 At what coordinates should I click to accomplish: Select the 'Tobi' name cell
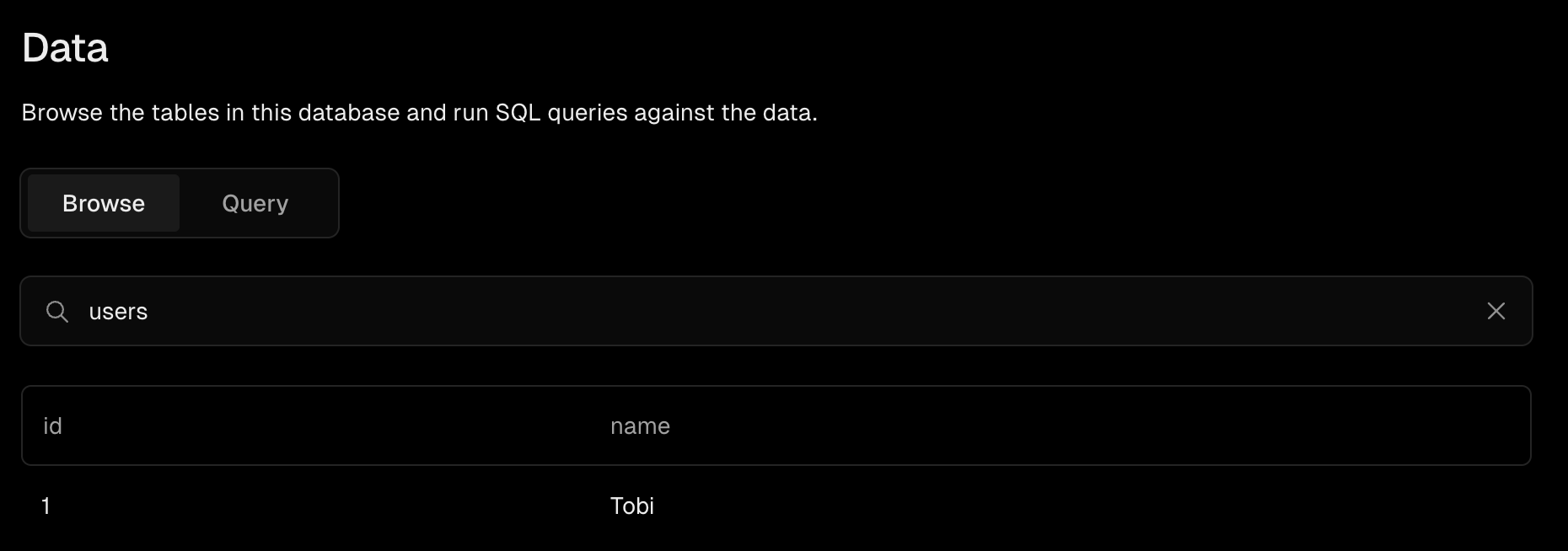pyautogui.click(x=631, y=506)
